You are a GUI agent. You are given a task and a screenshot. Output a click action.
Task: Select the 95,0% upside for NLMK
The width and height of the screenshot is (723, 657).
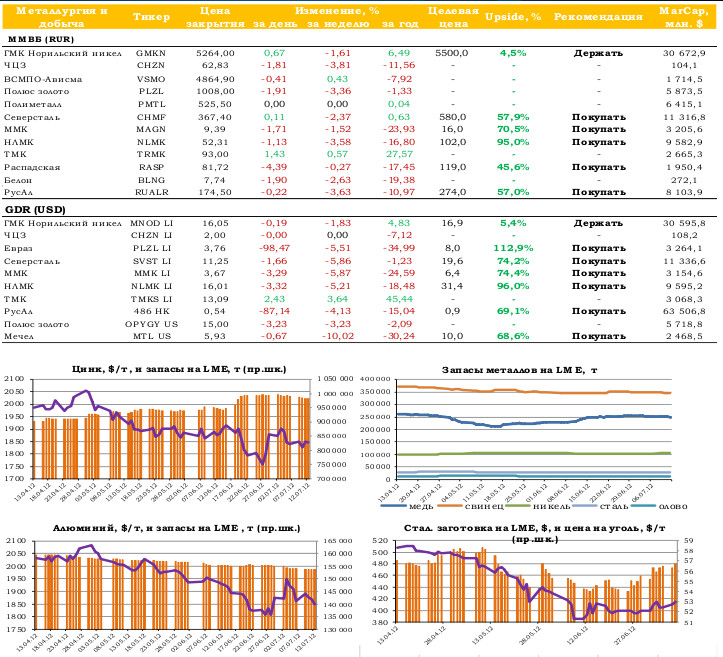[x=513, y=142]
